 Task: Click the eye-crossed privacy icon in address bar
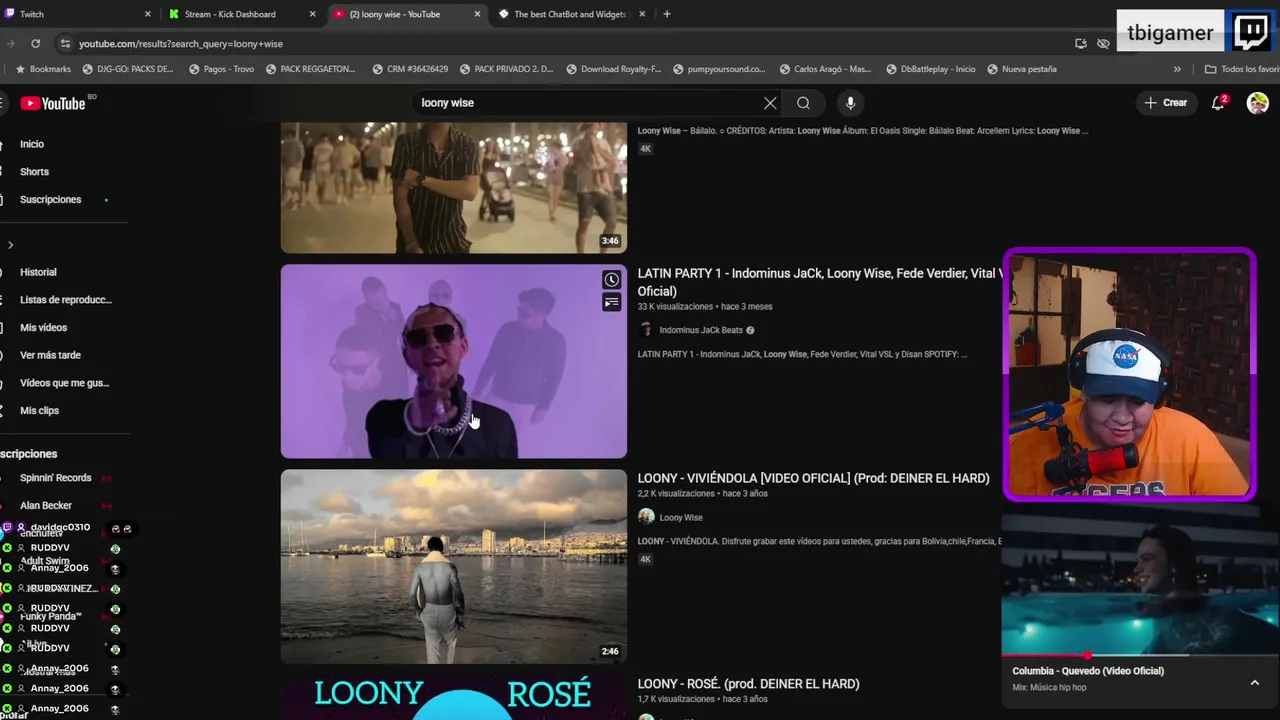[1103, 44]
